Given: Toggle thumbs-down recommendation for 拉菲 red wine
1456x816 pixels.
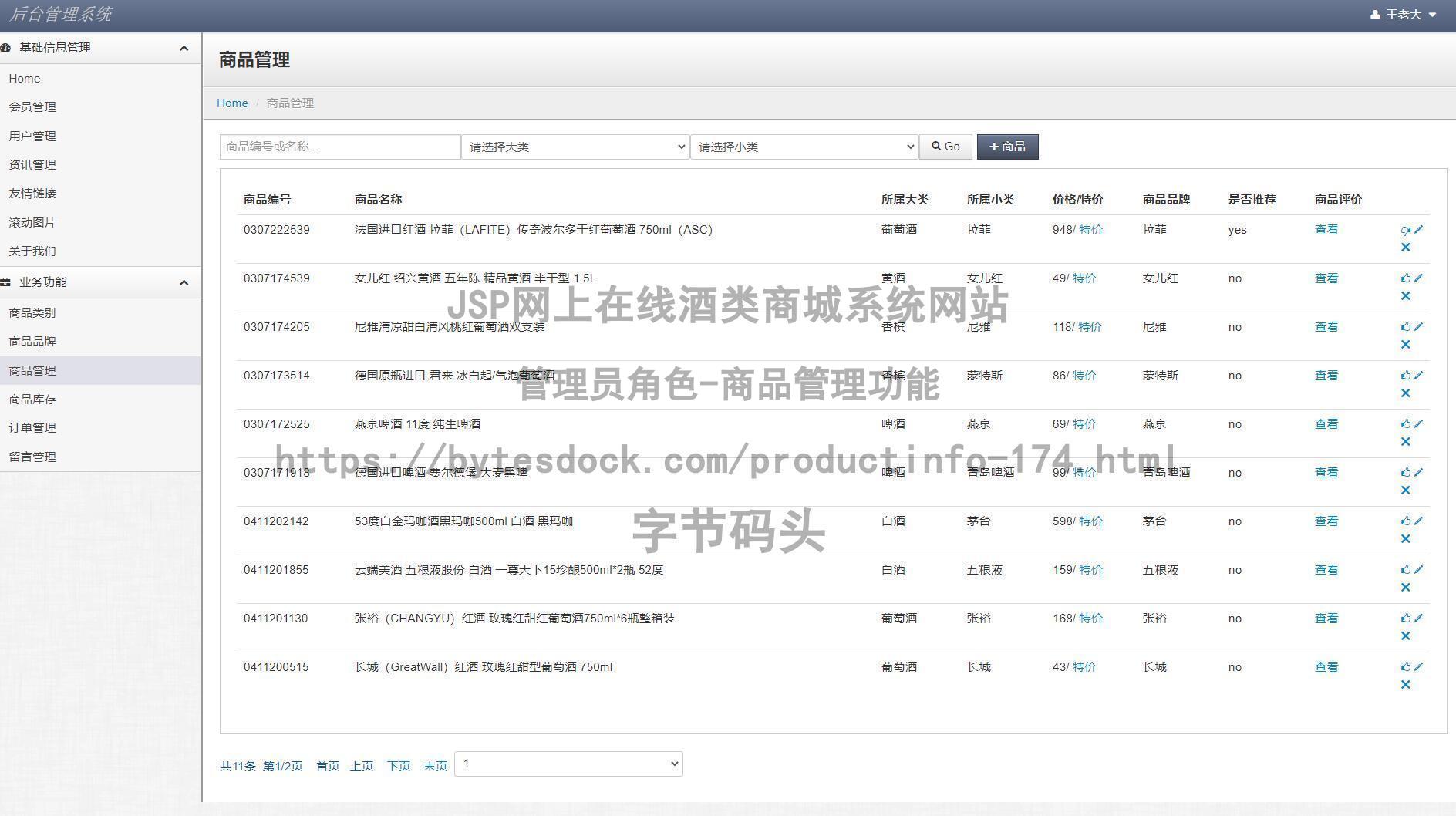Looking at the screenshot, I should pyautogui.click(x=1405, y=228).
